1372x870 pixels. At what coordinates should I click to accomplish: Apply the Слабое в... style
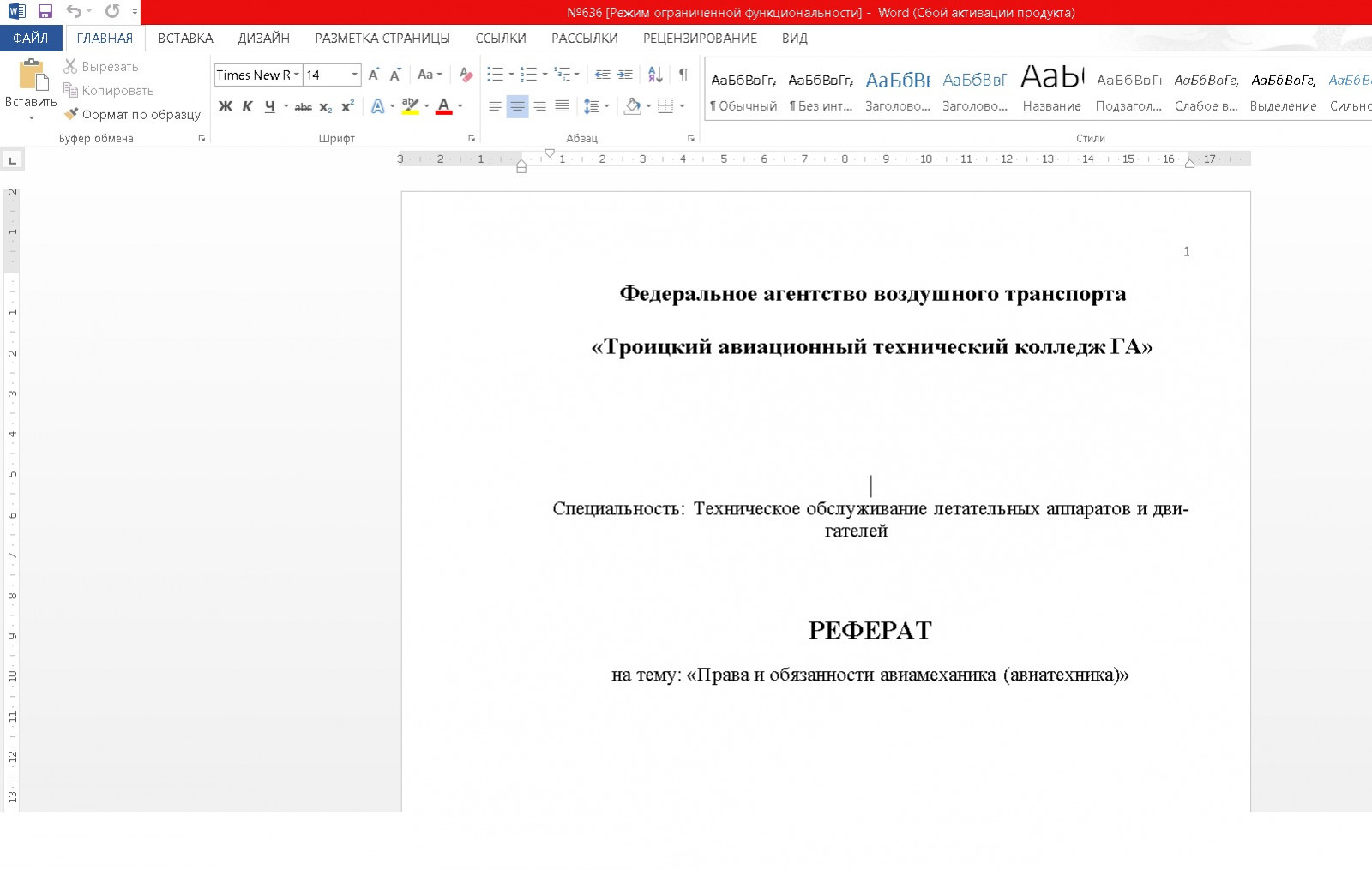pos(1207,92)
